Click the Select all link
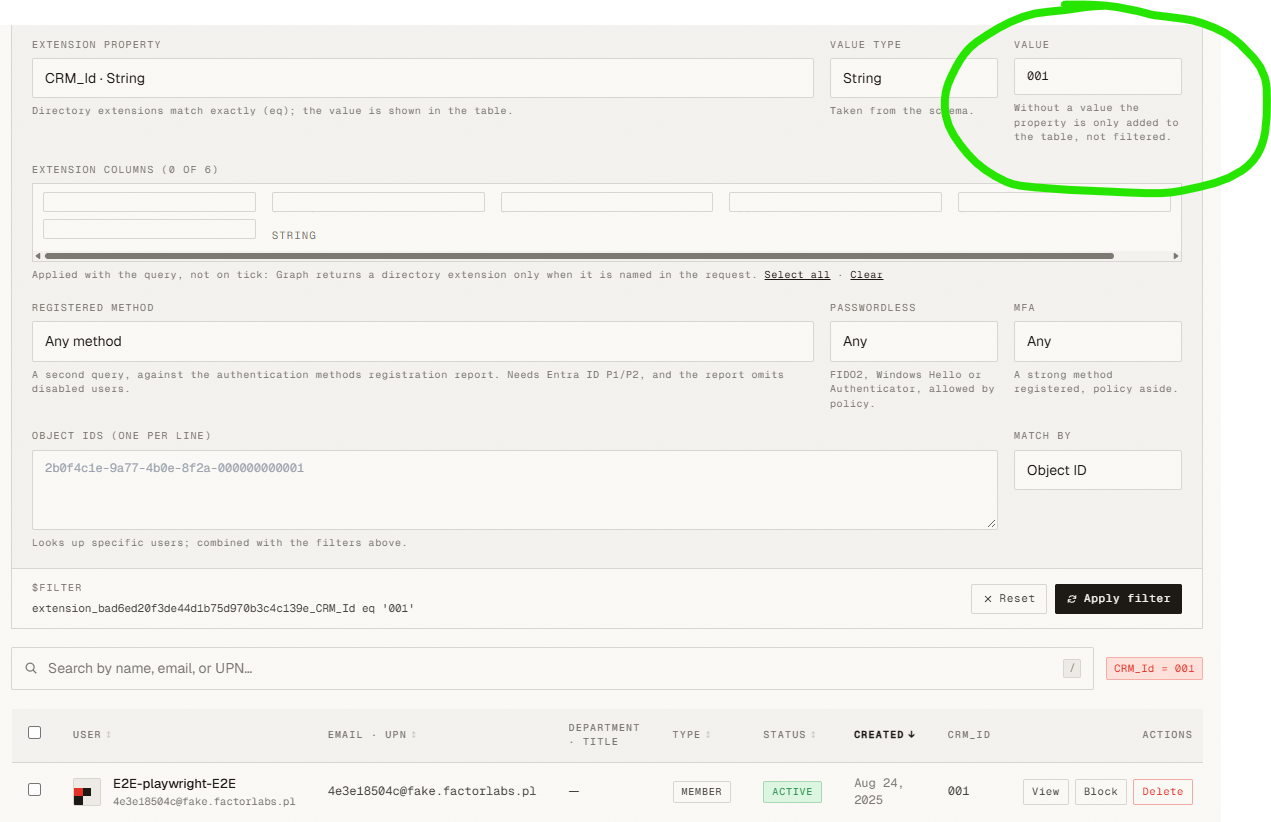Screen dimensions: 1271x822 (x=797, y=275)
